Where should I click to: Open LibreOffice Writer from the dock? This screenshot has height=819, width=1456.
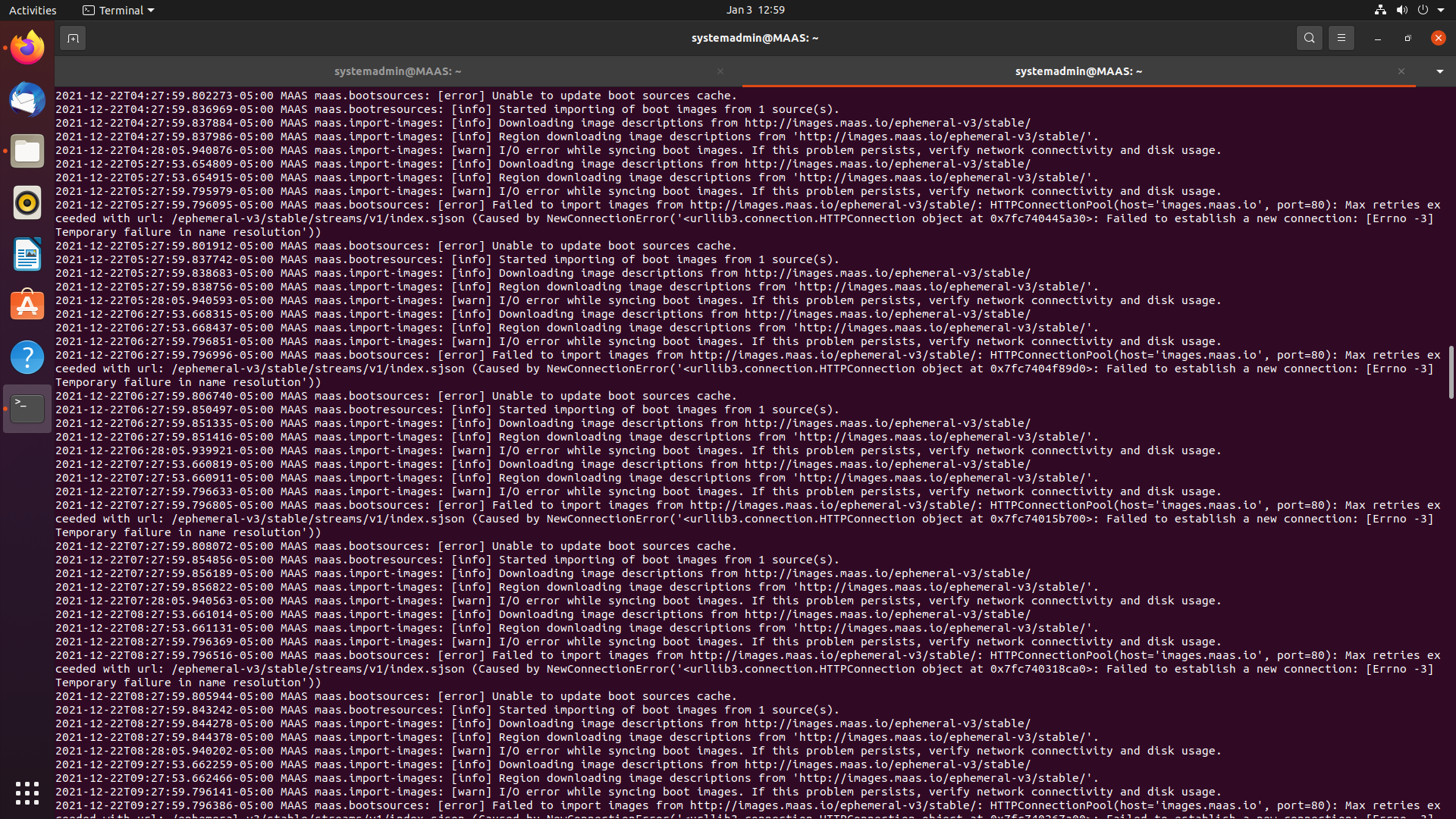pos(27,254)
